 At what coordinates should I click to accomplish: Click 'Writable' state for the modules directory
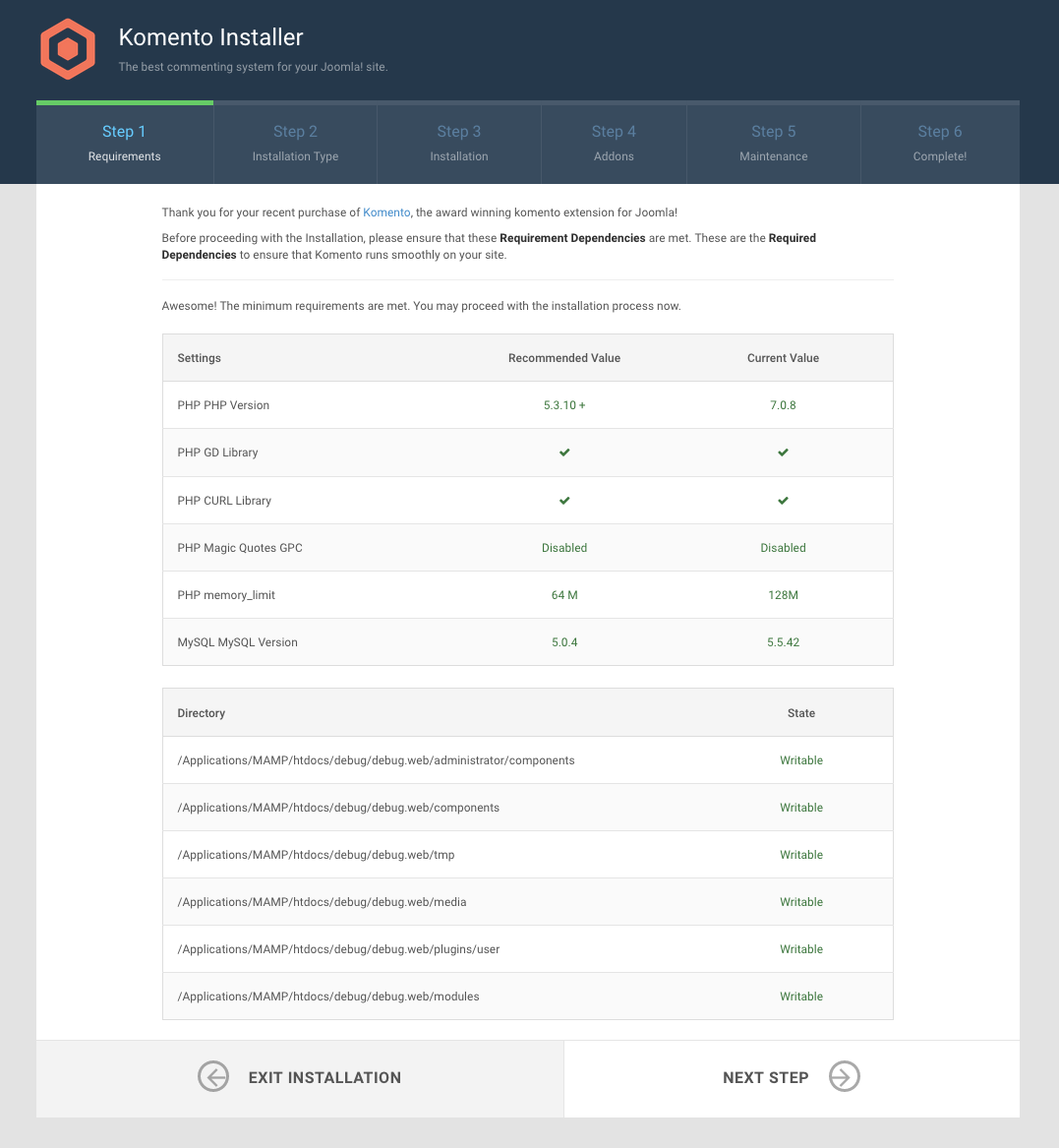[x=801, y=997]
